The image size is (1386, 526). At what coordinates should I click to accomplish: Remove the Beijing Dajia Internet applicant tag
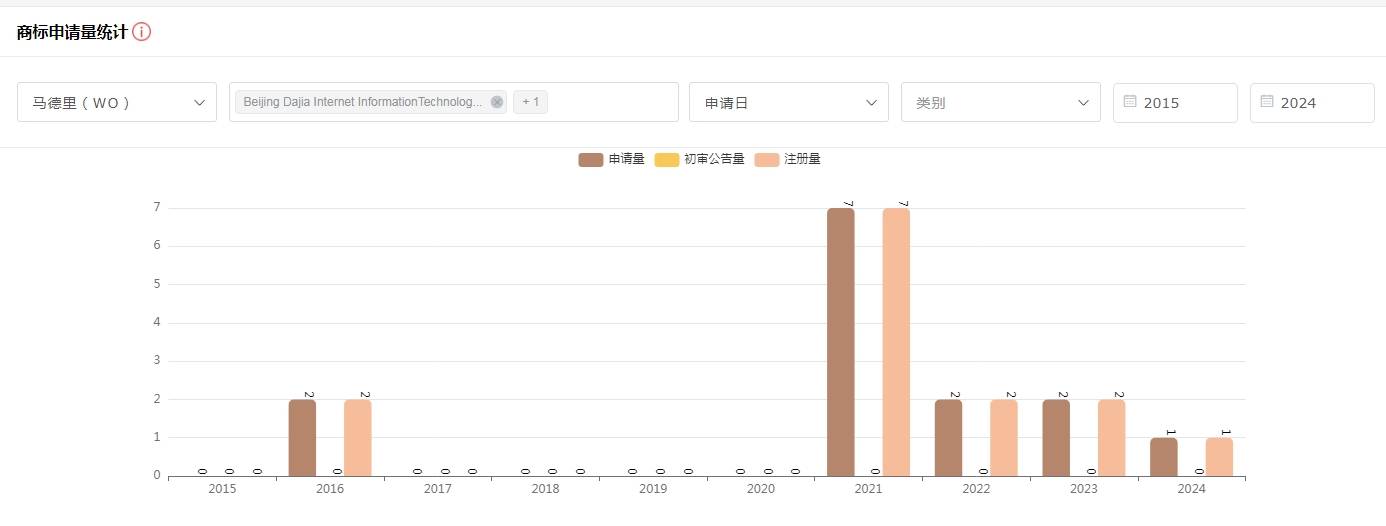point(497,102)
